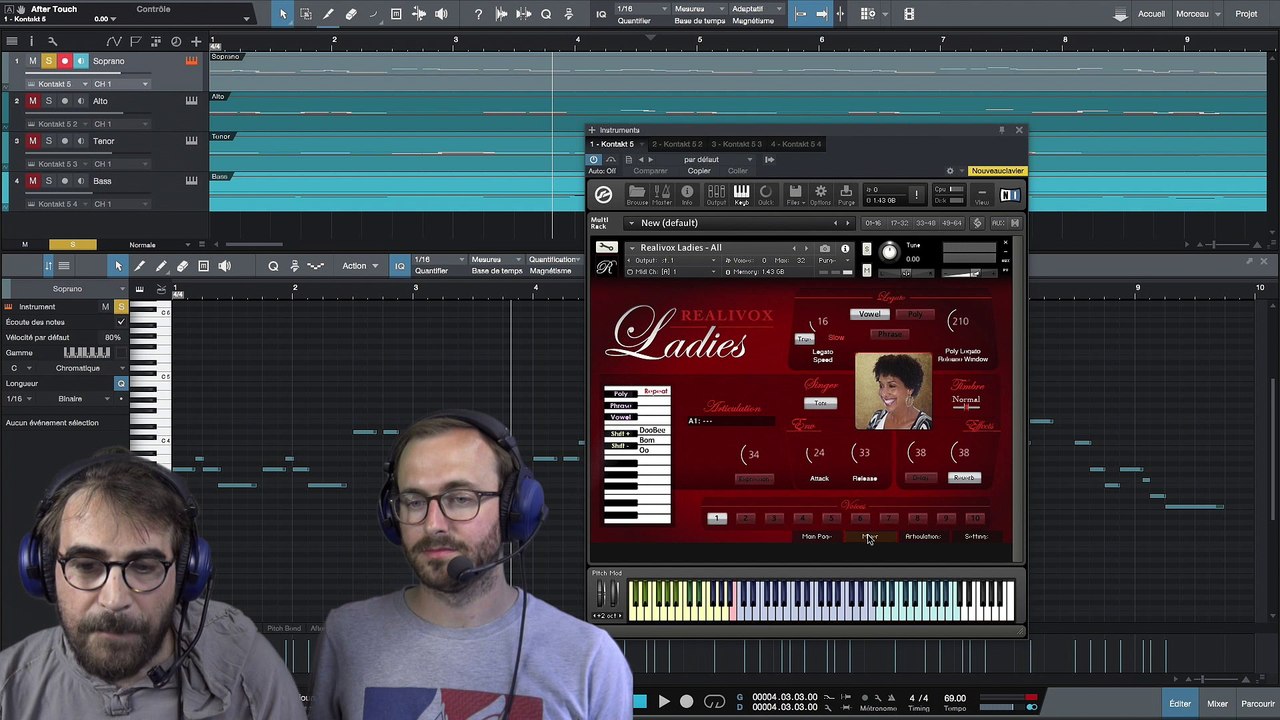Open the Multi Rack 'New (default)' dropdown
This screenshot has height=720, width=1280.
[x=737, y=223]
